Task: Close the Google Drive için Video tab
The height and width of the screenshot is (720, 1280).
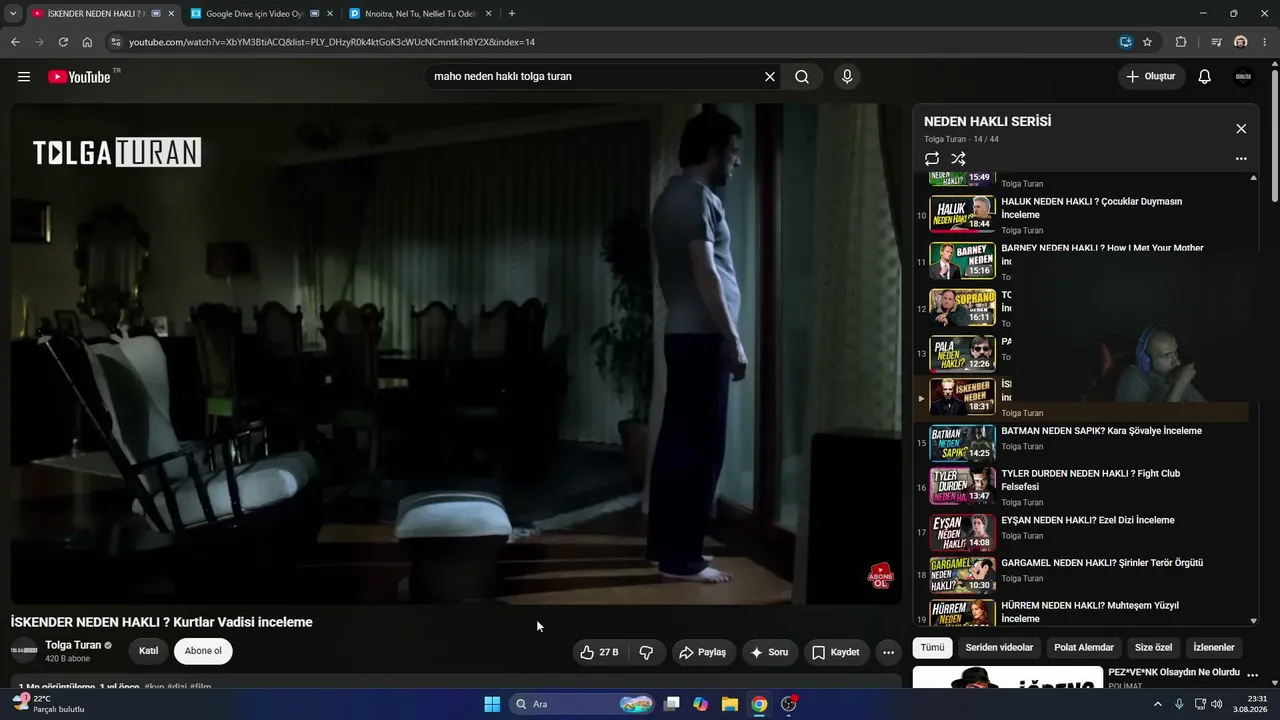Action: coord(329,14)
